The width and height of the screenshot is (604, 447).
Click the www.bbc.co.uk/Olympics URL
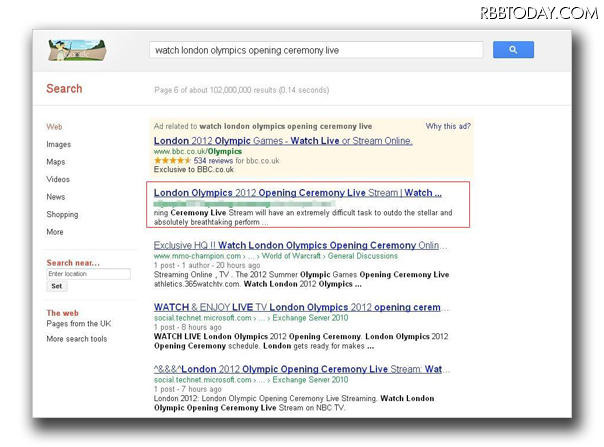click(198, 151)
